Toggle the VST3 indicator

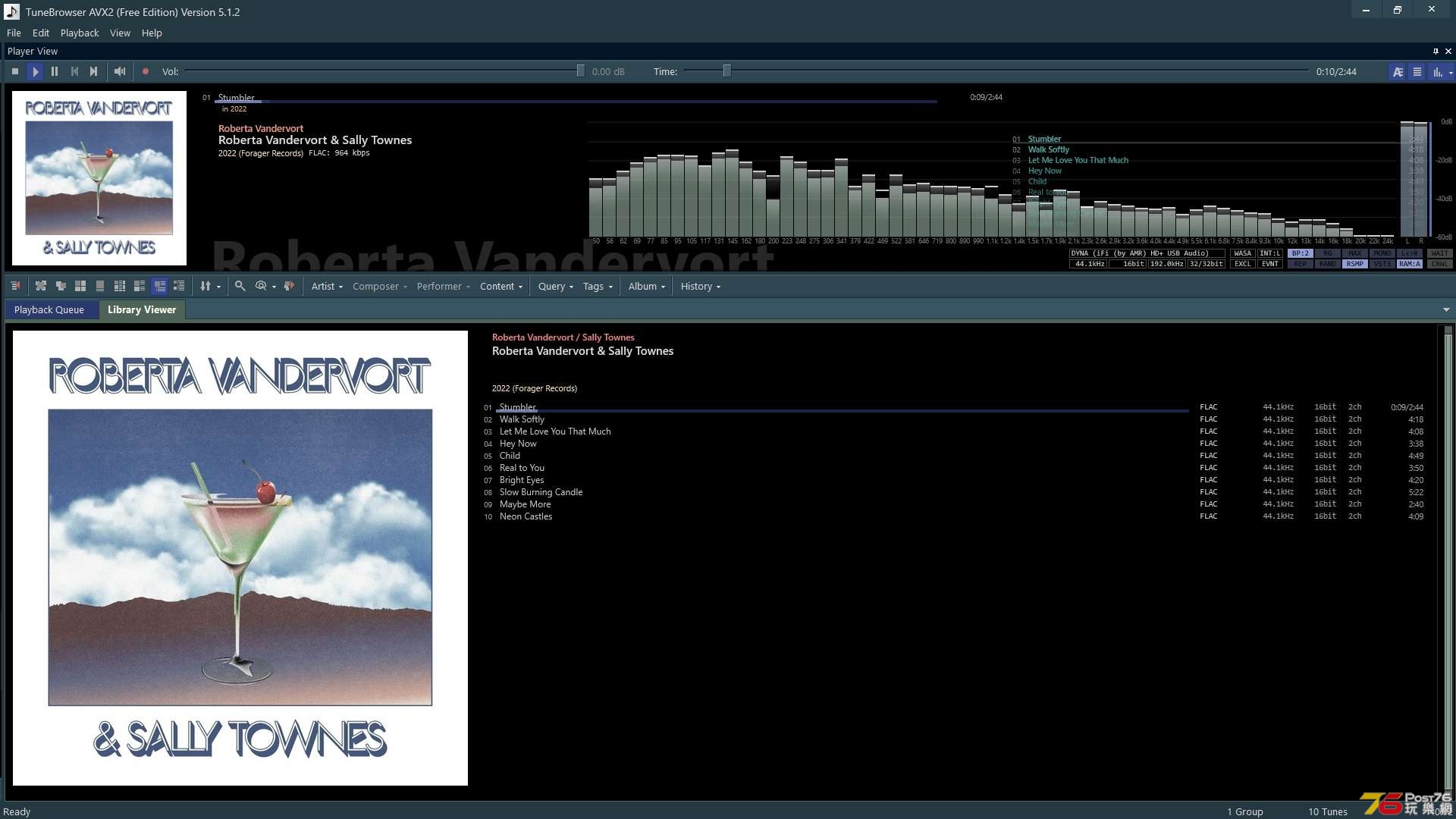1382,264
